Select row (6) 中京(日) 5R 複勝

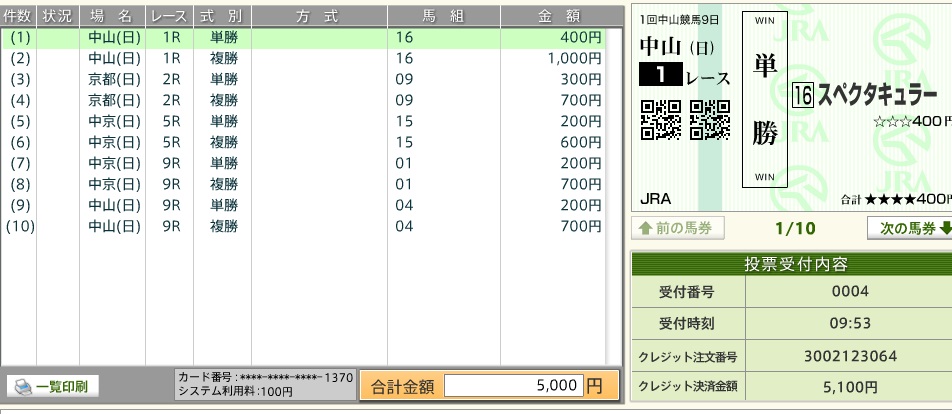(x=303, y=142)
